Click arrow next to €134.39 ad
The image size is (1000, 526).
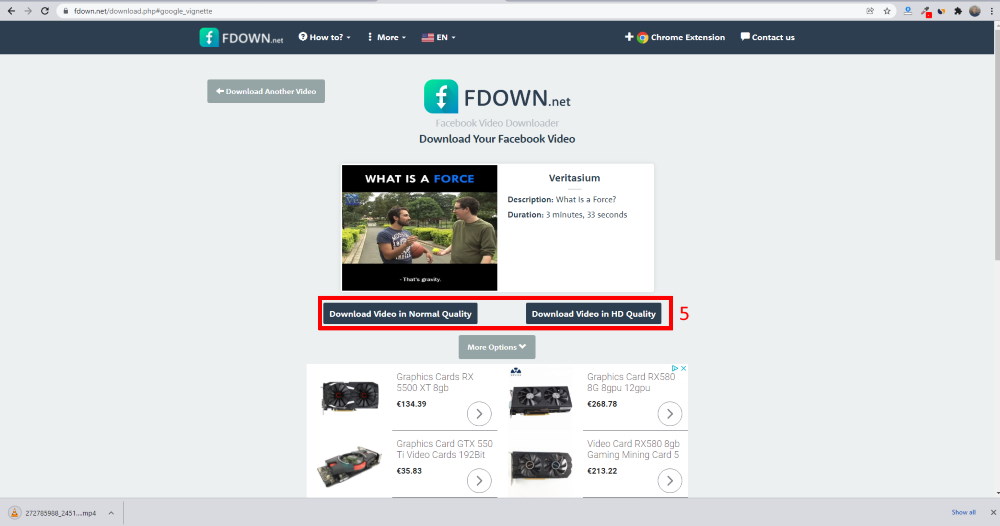479,414
